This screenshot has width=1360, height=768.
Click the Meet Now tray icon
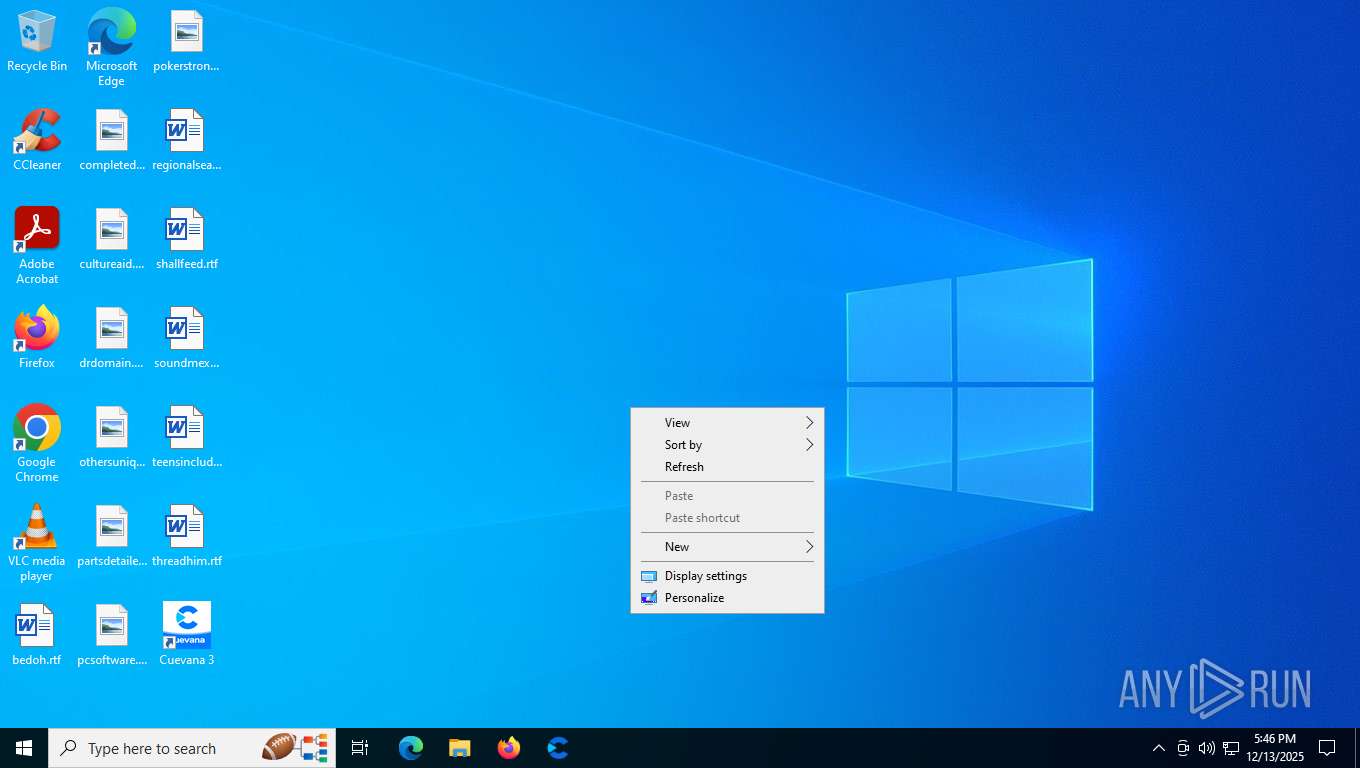click(1183, 748)
